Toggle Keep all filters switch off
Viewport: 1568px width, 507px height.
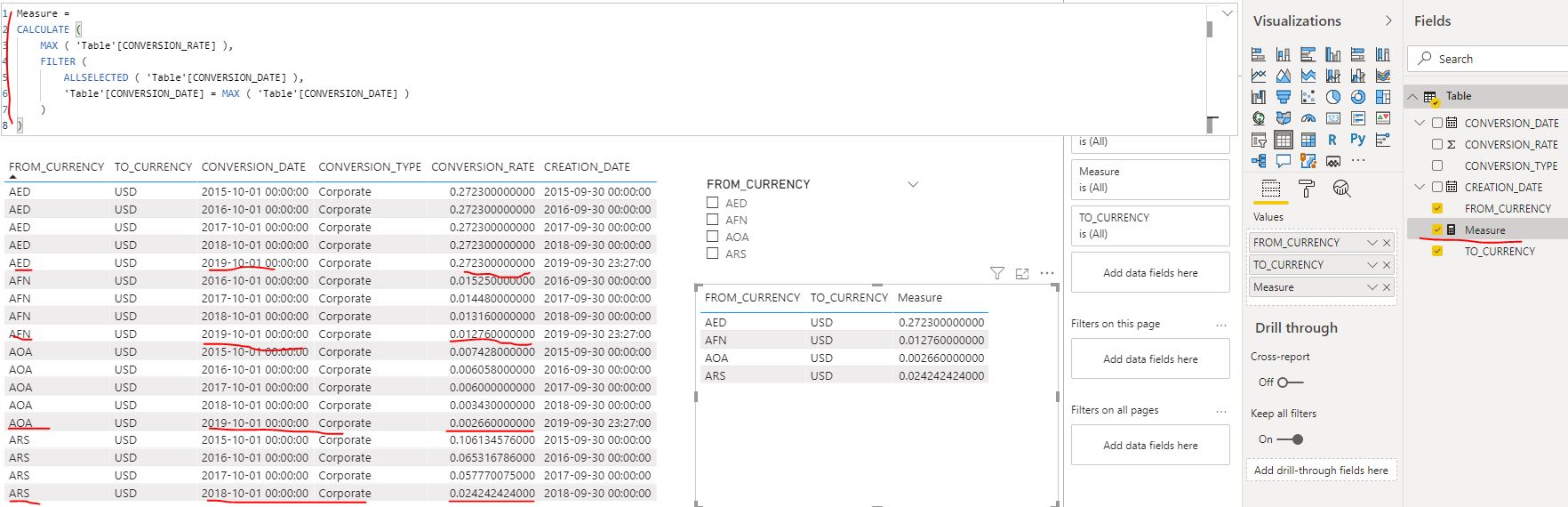click(x=1290, y=439)
